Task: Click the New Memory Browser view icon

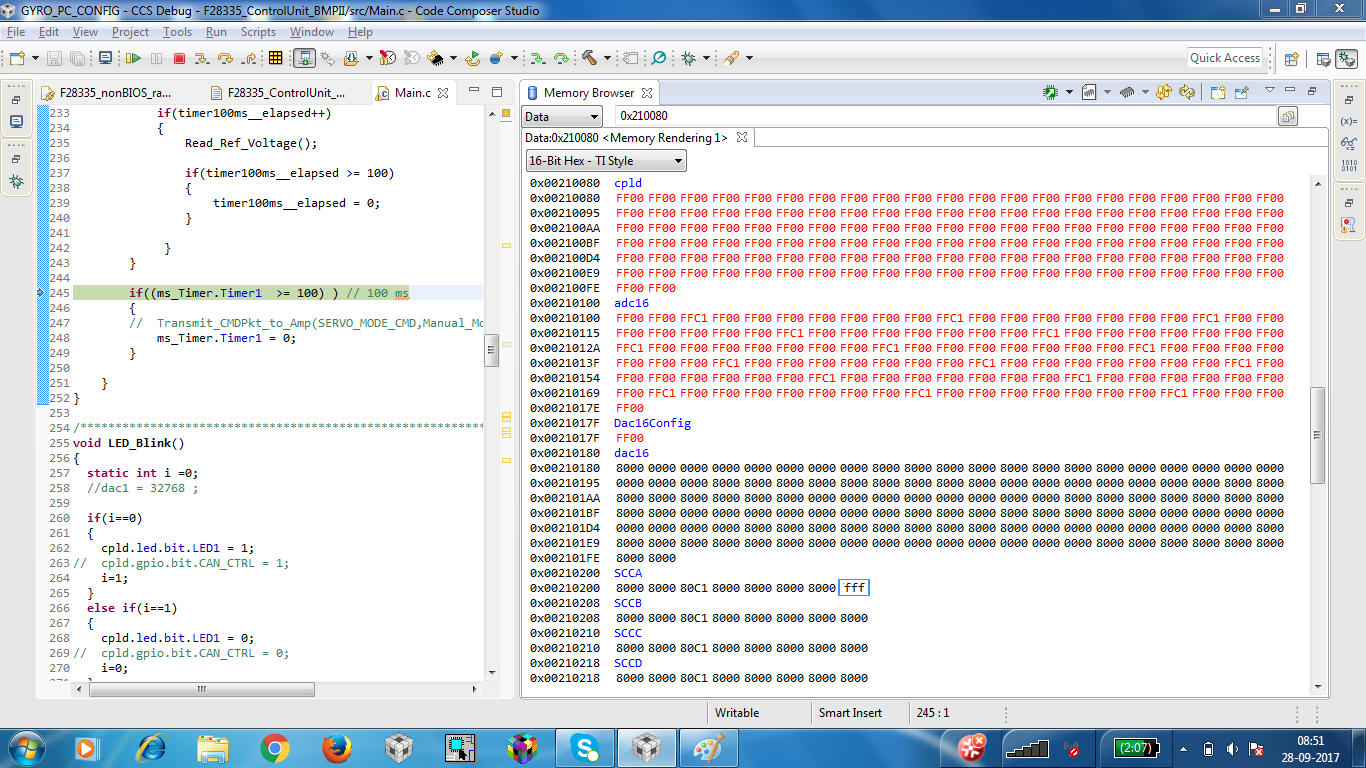Action: 1218,92
